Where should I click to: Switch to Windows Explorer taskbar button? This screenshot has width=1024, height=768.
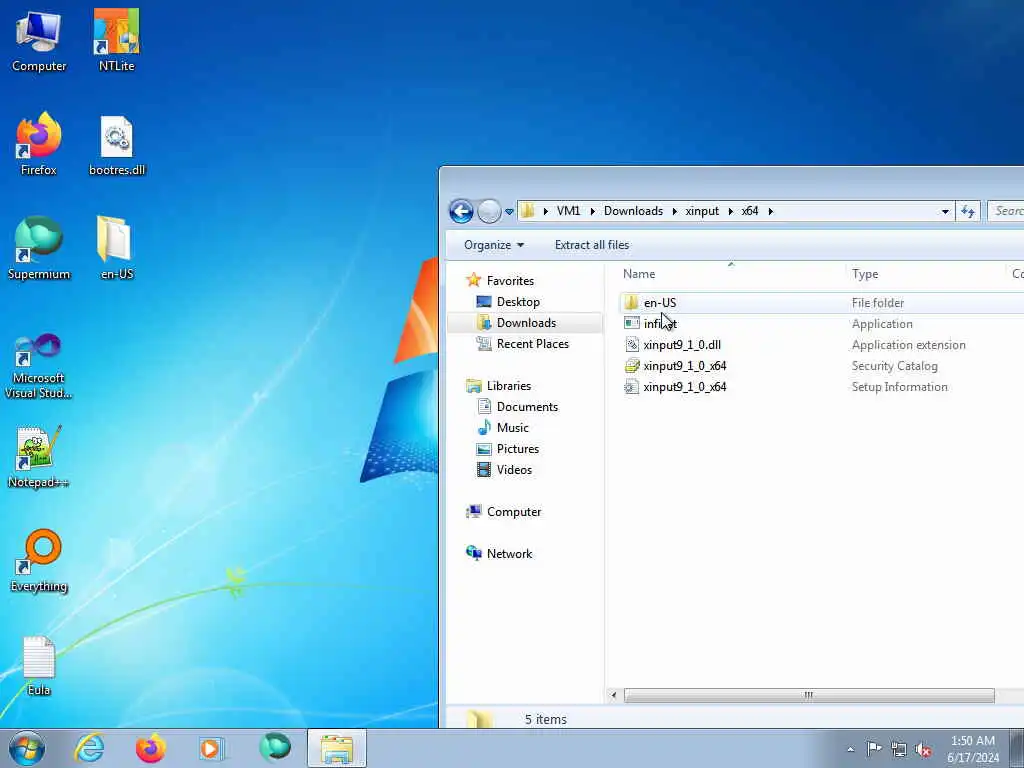[337, 748]
